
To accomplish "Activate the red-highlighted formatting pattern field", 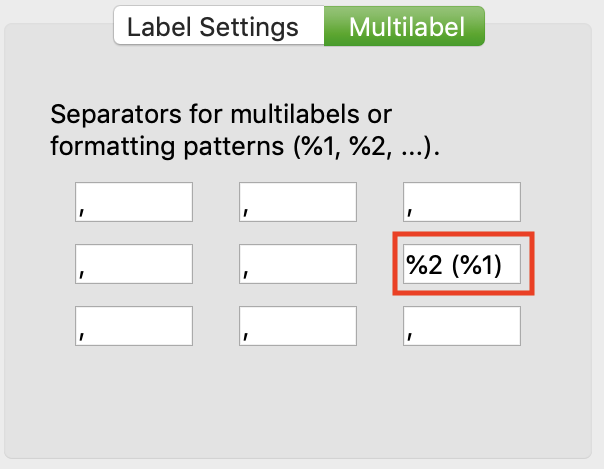I will [x=462, y=264].
